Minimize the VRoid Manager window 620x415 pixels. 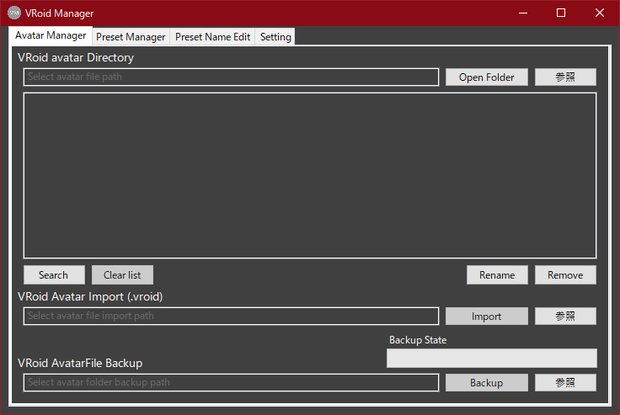(523, 13)
